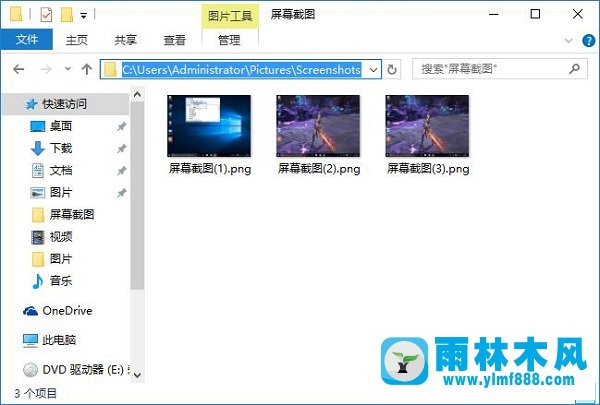Click the folder icon in the title bar

[x=16, y=14]
